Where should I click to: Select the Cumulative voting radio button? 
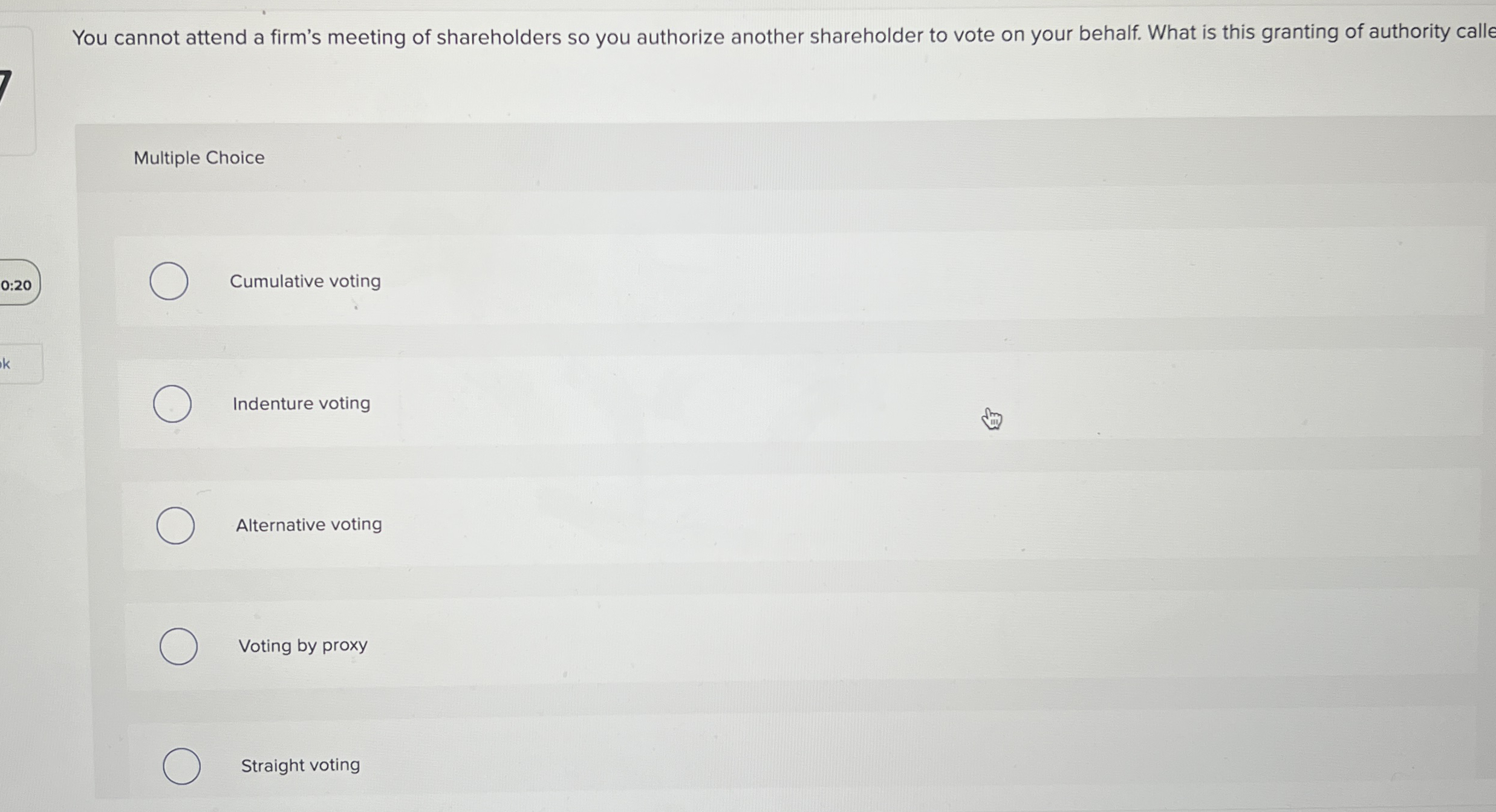[x=170, y=282]
